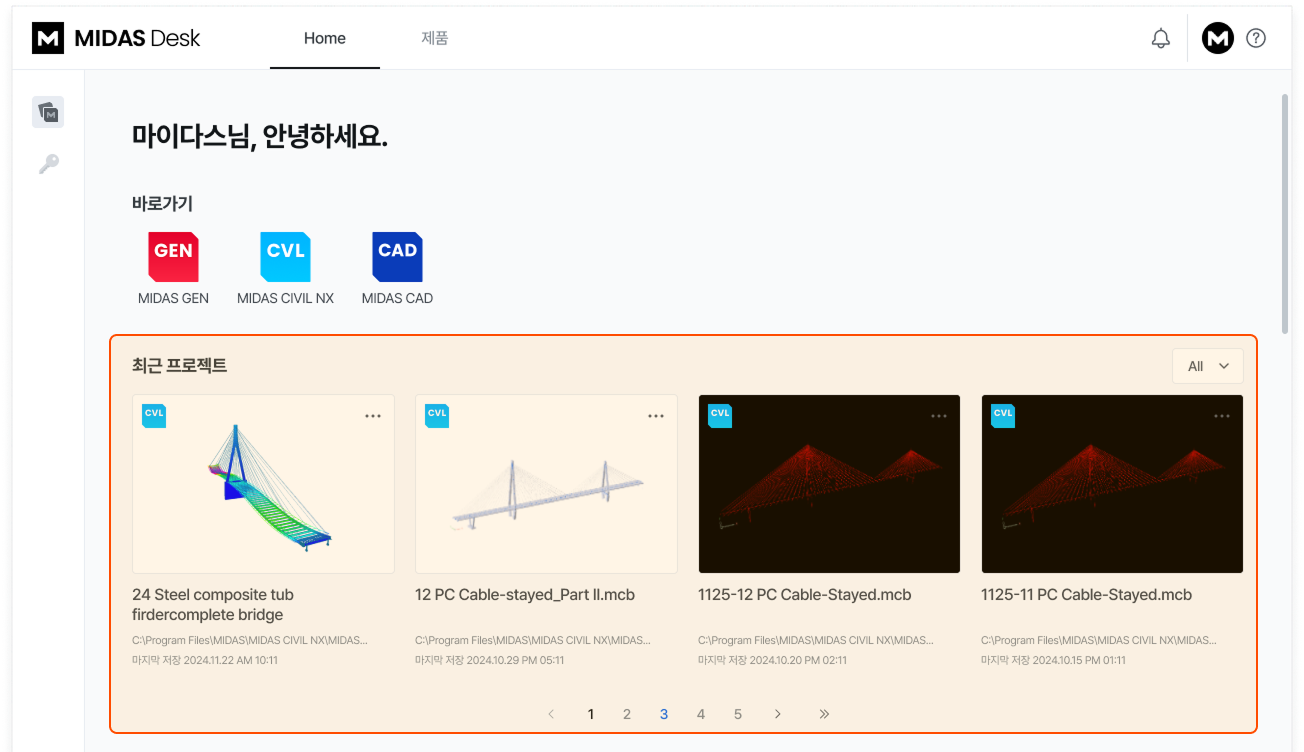Viewport: 1304px width, 752px height.
Task: Click the MIDAS Desk logo
Action: 116,38
